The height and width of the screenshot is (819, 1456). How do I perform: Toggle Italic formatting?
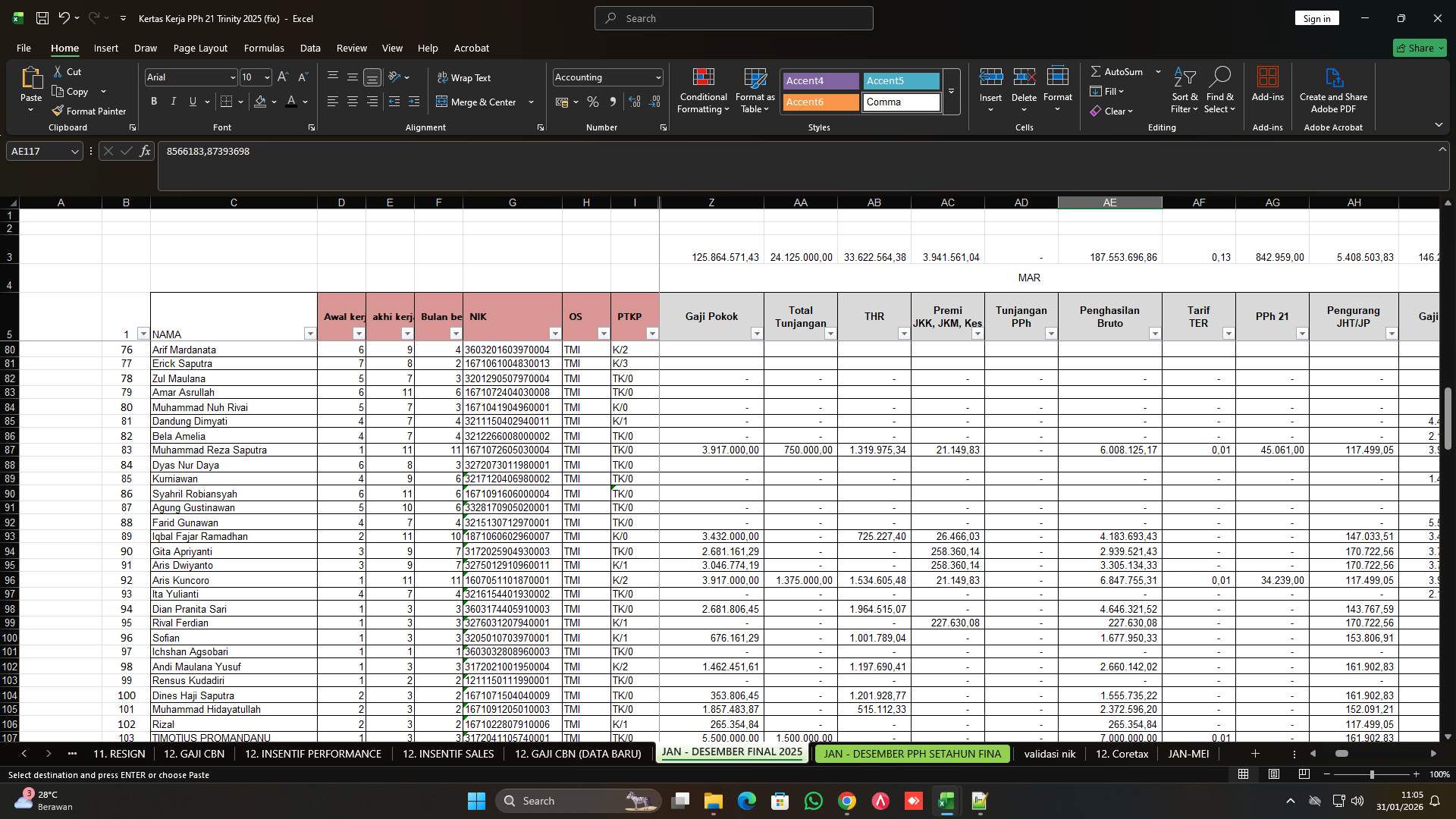coord(173,101)
